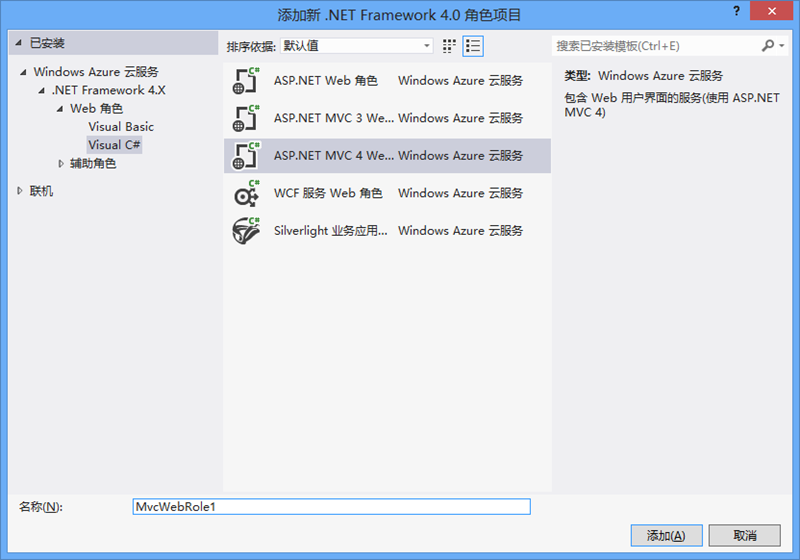Click in the 搜索已安装模板 search field

(656, 46)
